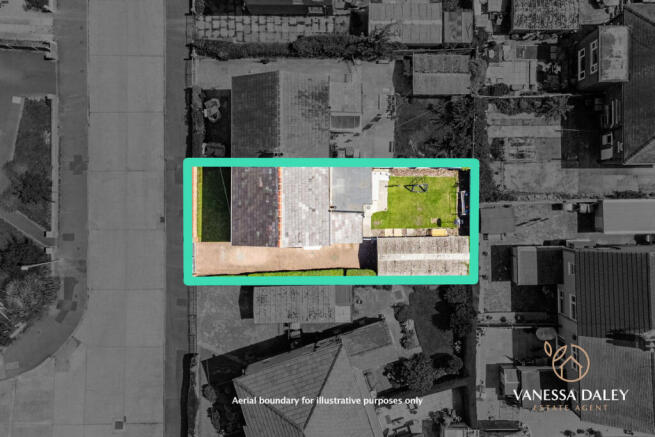Click the Vanessa Daley leaf house logo
Screen dimensions: 655x437
click(571, 361)
